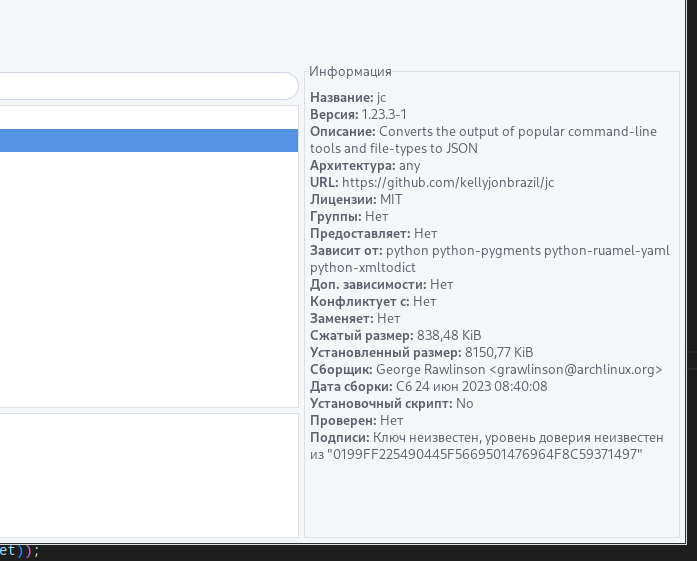The width and height of the screenshot is (697, 561).
Task: Click the signature key fingerprint string
Action: [x=484, y=454]
